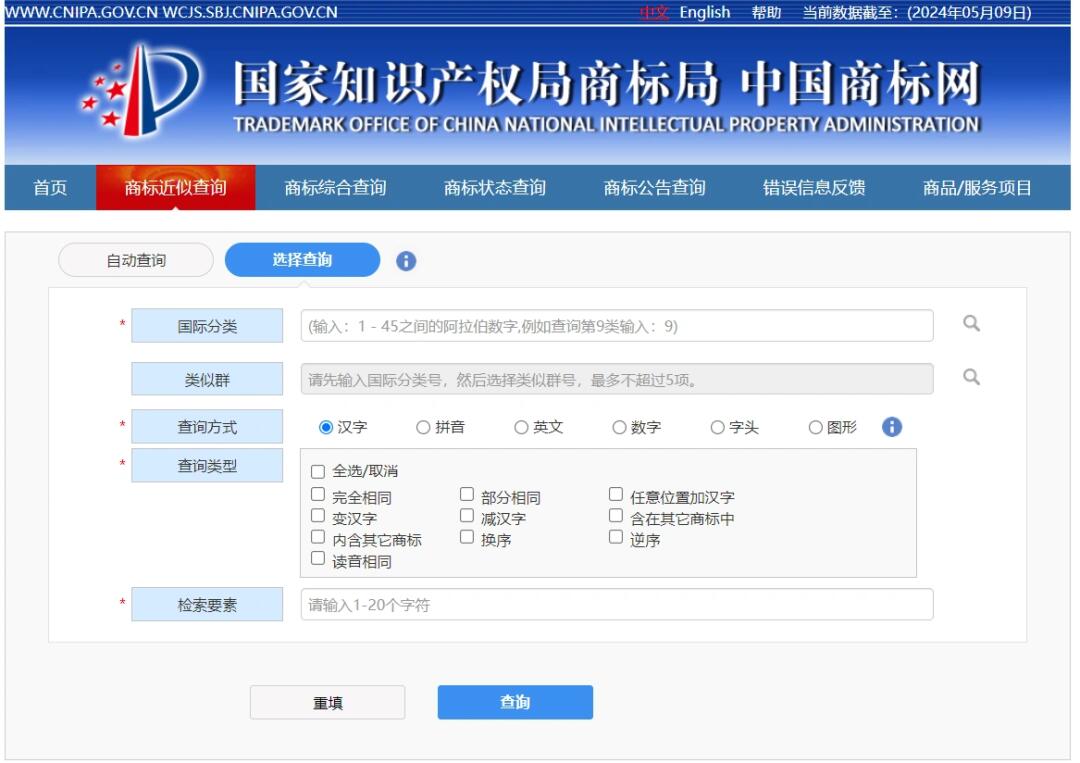Select the 英文 radio button
Screen dimensions: 1080x763
[x=521, y=428]
